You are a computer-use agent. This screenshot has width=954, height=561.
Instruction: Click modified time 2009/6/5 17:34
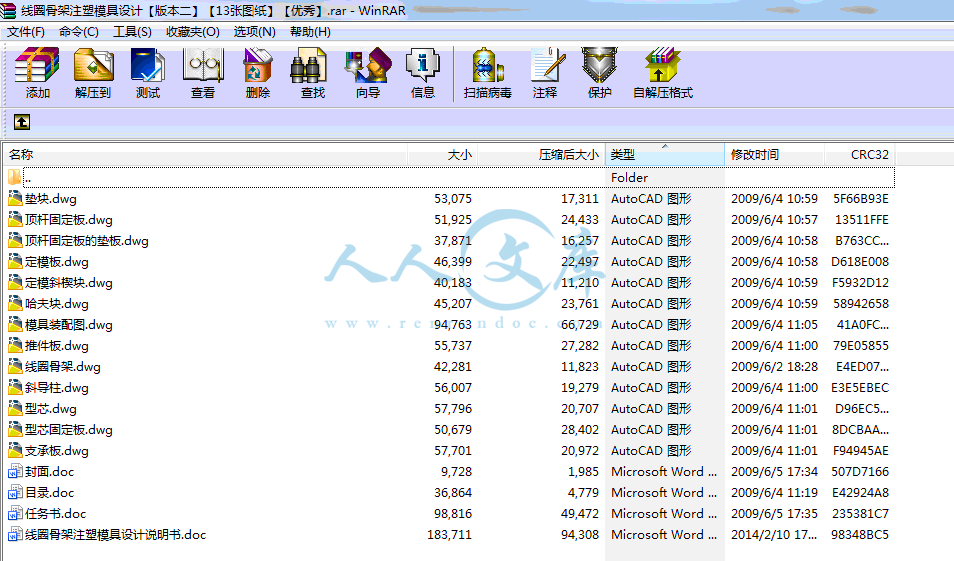point(775,472)
